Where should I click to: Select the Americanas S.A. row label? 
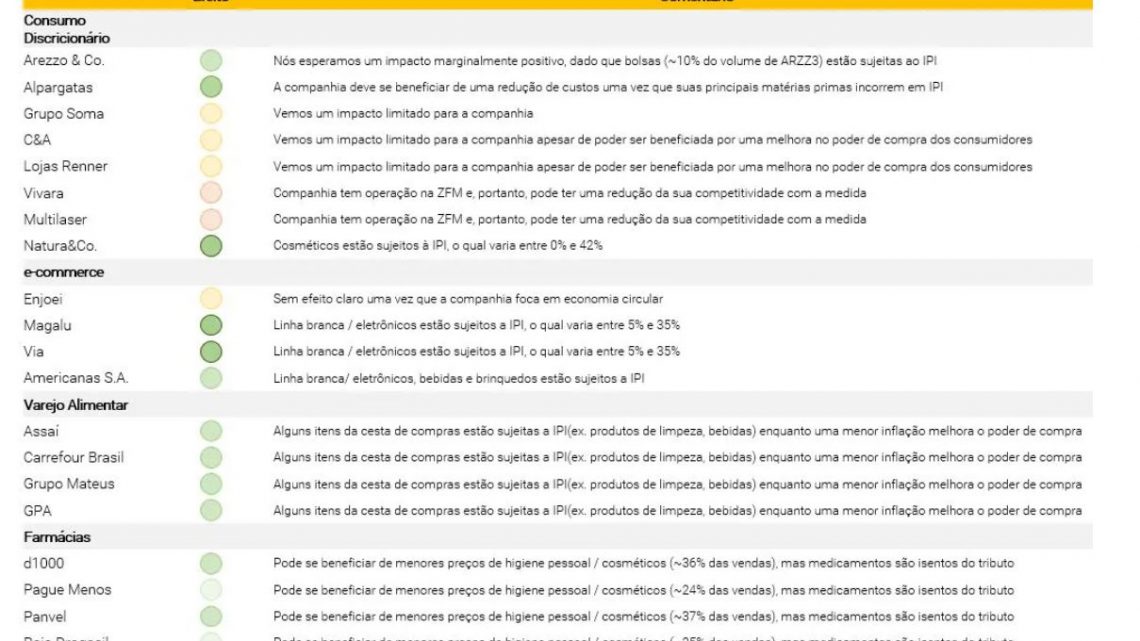click(x=76, y=378)
